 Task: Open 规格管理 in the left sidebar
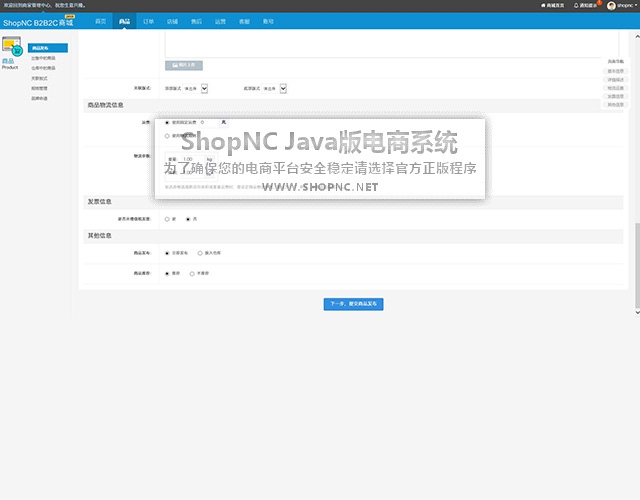point(40,89)
